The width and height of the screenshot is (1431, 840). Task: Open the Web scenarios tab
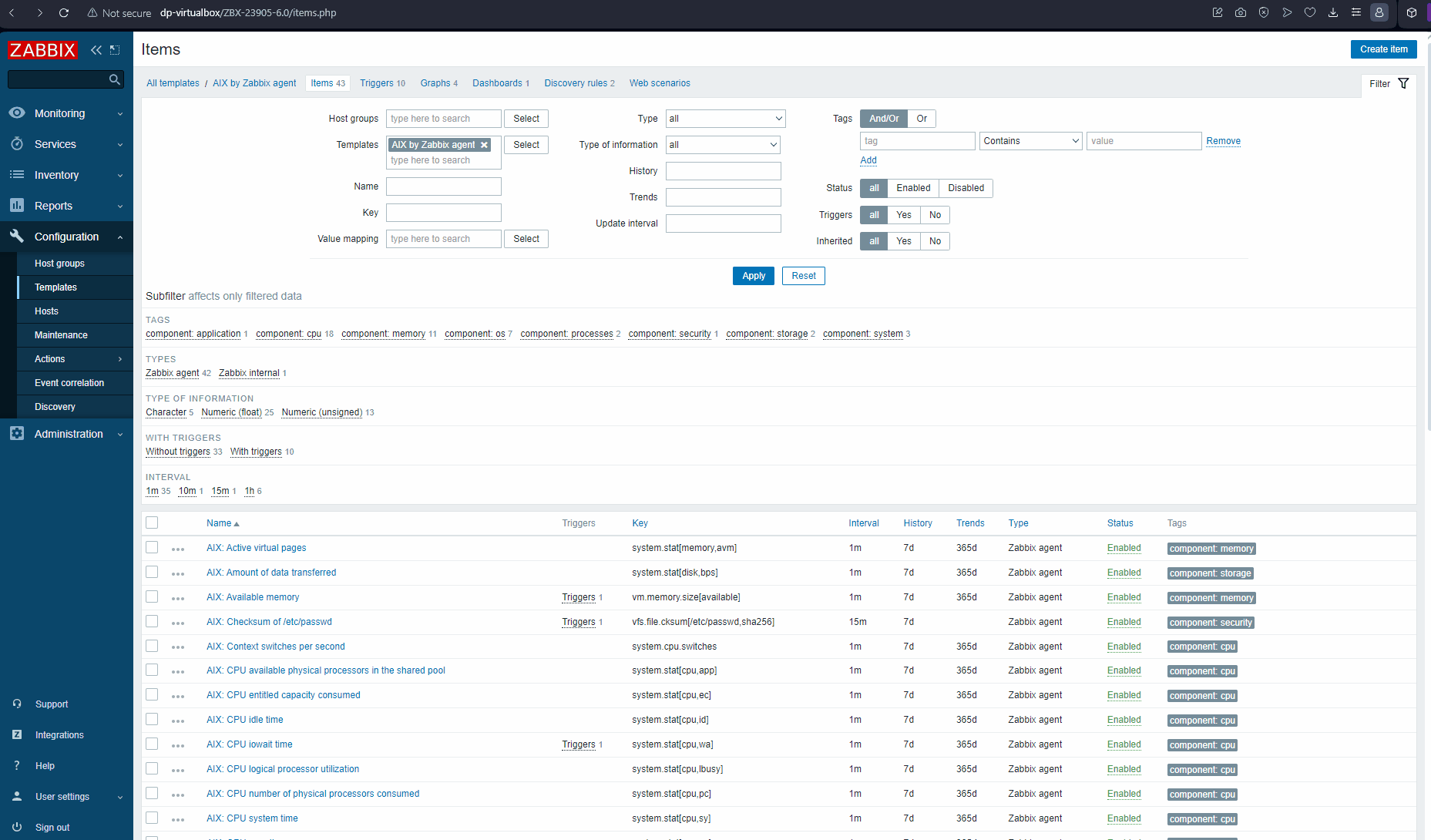click(x=660, y=83)
